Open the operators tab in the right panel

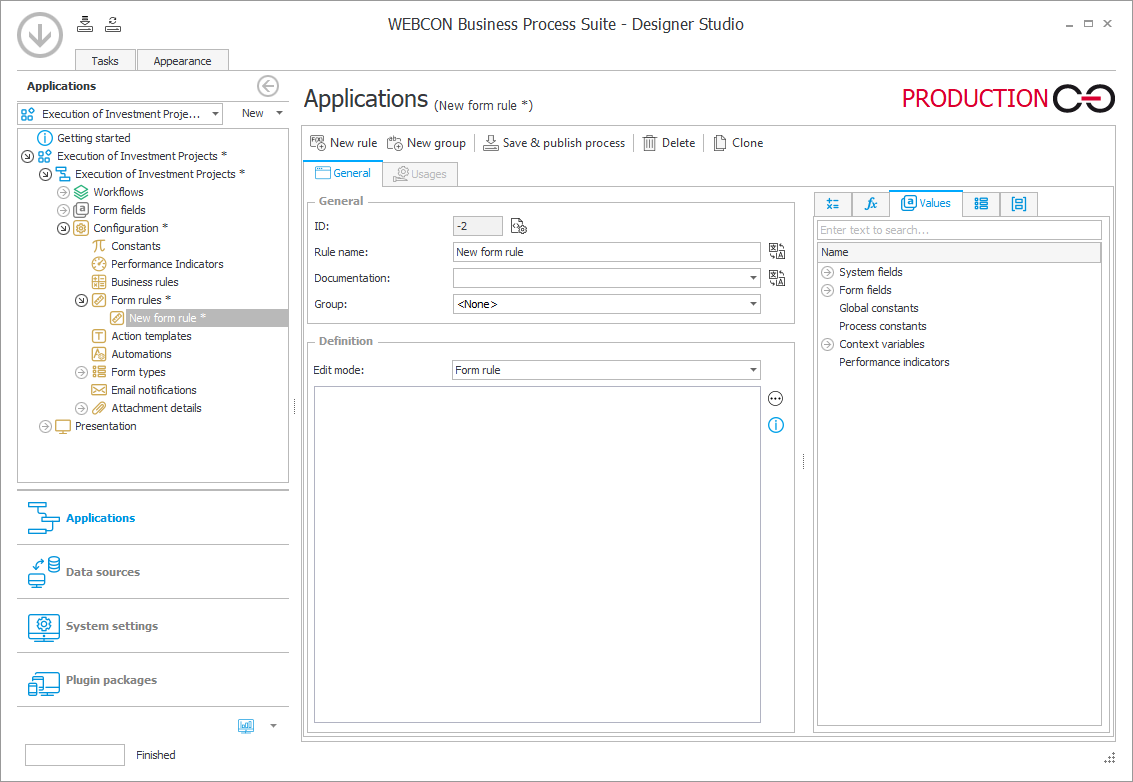(x=832, y=204)
